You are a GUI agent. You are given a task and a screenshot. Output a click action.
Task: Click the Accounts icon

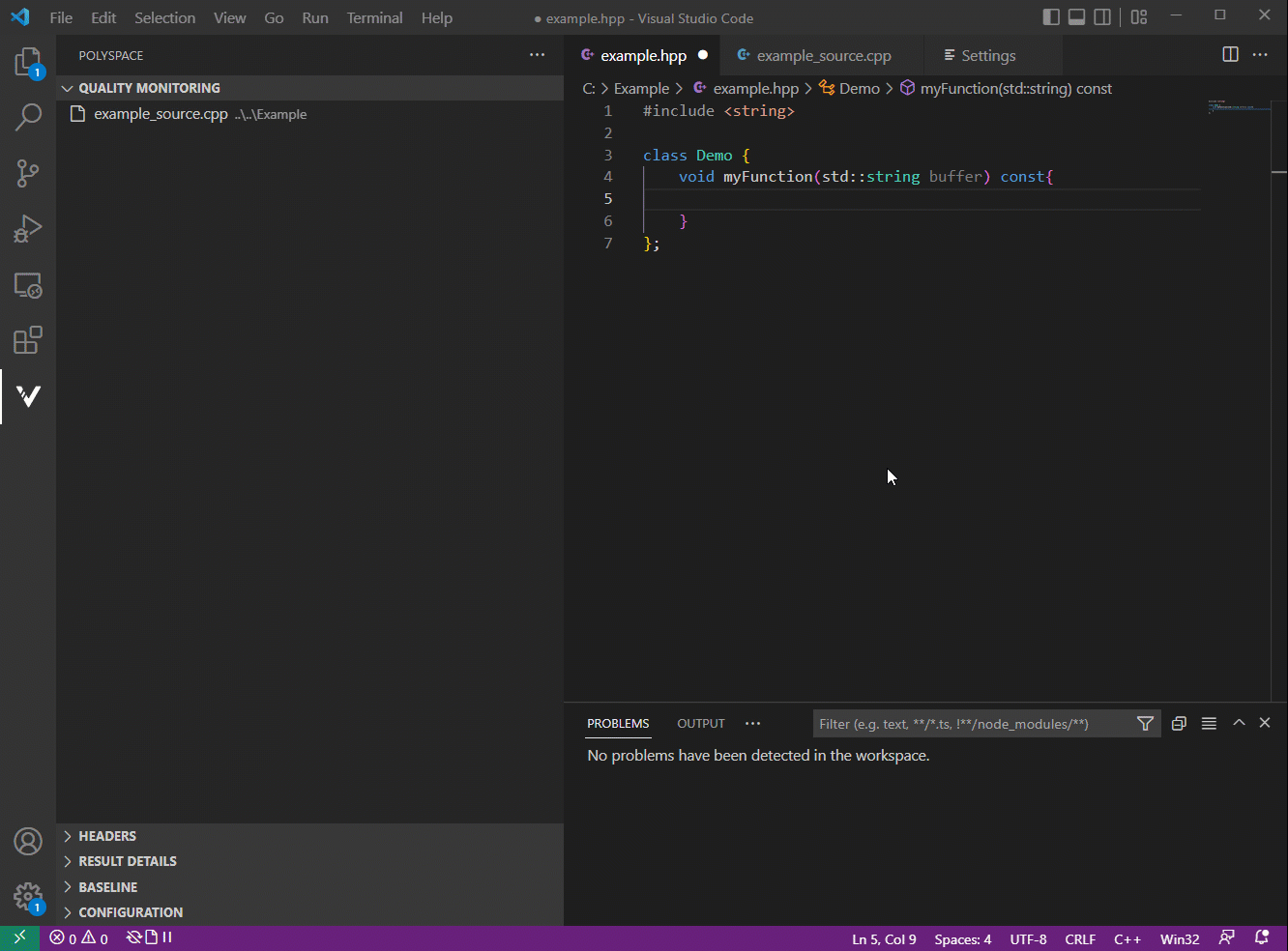click(x=28, y=842)
